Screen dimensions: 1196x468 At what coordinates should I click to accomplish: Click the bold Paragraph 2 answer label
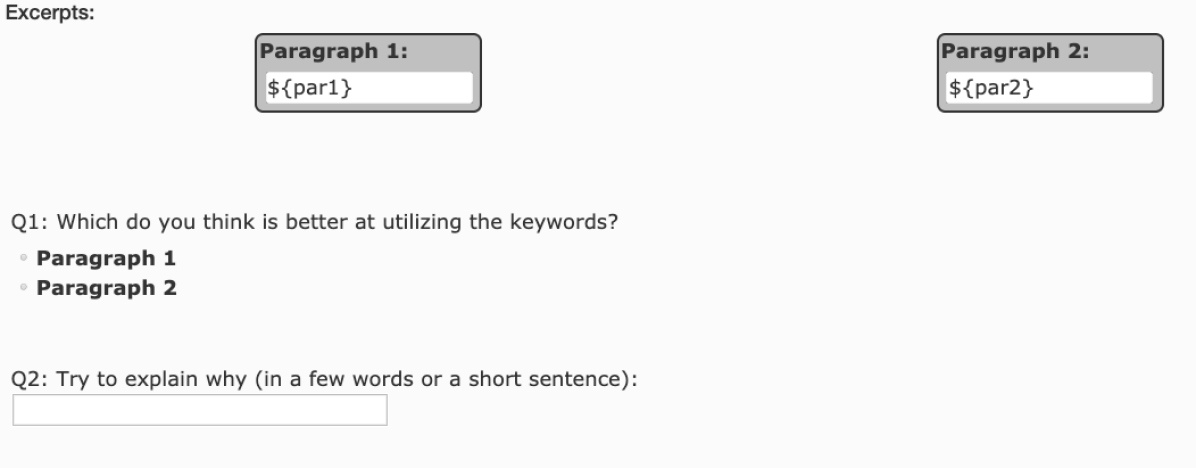[x=106, y=288]
